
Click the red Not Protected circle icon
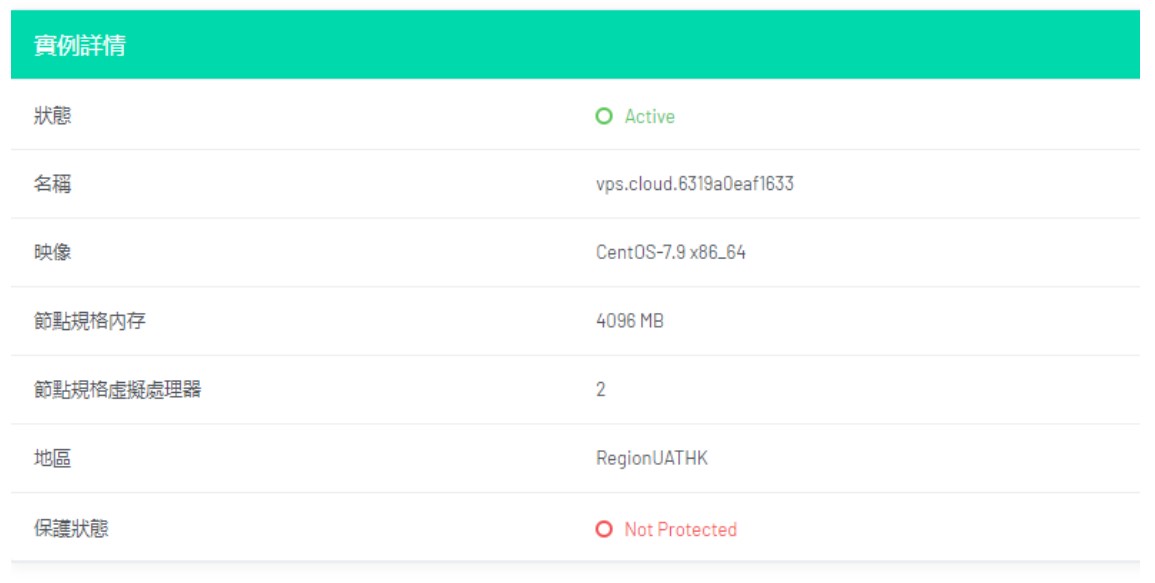click(603, 529)
